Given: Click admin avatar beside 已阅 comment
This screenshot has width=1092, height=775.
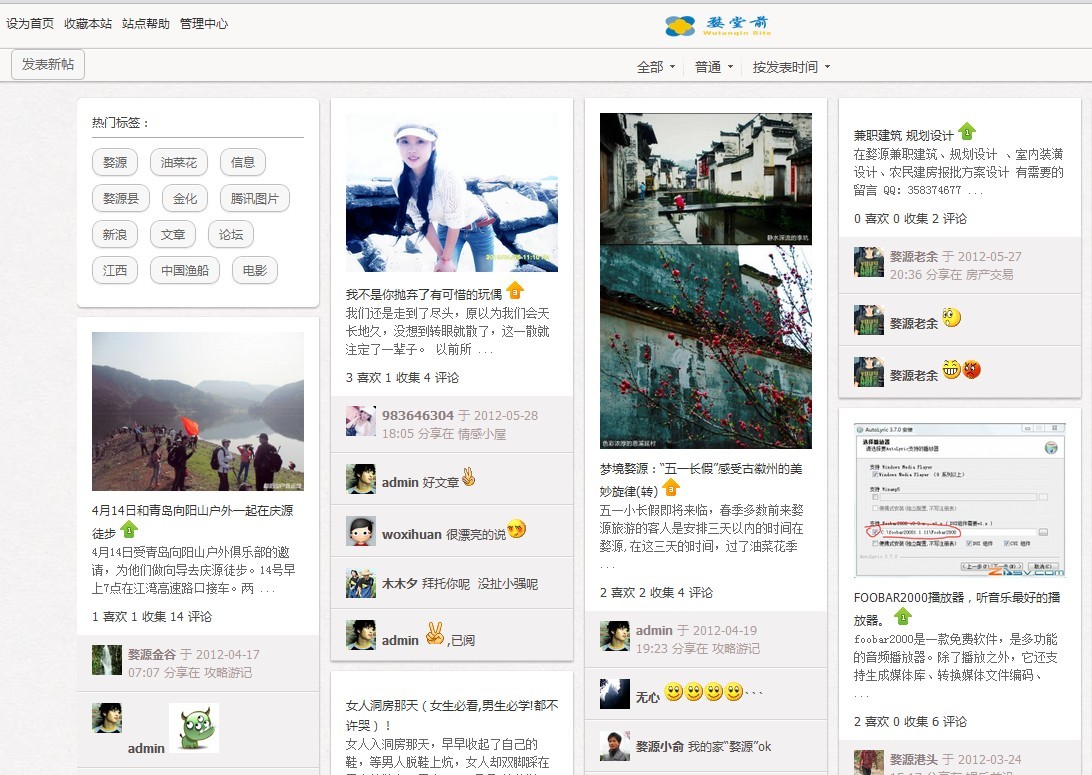Looking at the screenshot, I should [361, 635].
